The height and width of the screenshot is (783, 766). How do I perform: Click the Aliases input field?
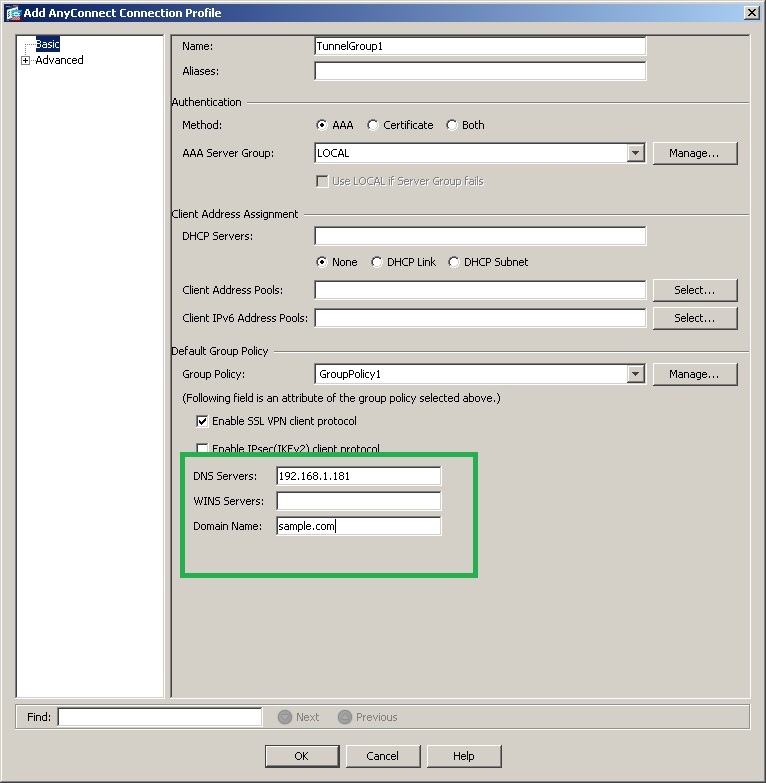[x=480, y=71]
